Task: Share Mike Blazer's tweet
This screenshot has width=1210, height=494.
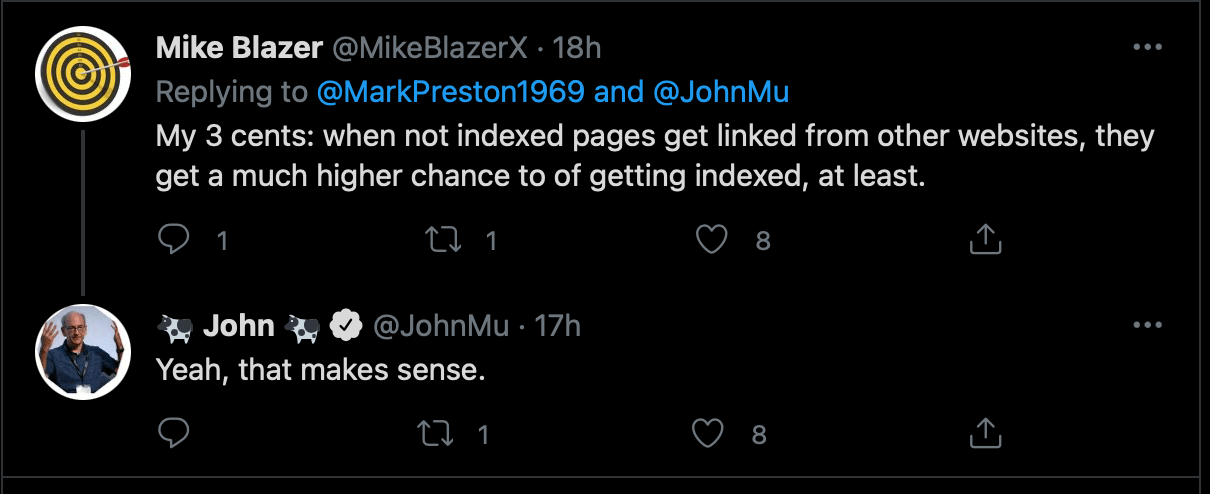Action: click(x=985, y=239)
